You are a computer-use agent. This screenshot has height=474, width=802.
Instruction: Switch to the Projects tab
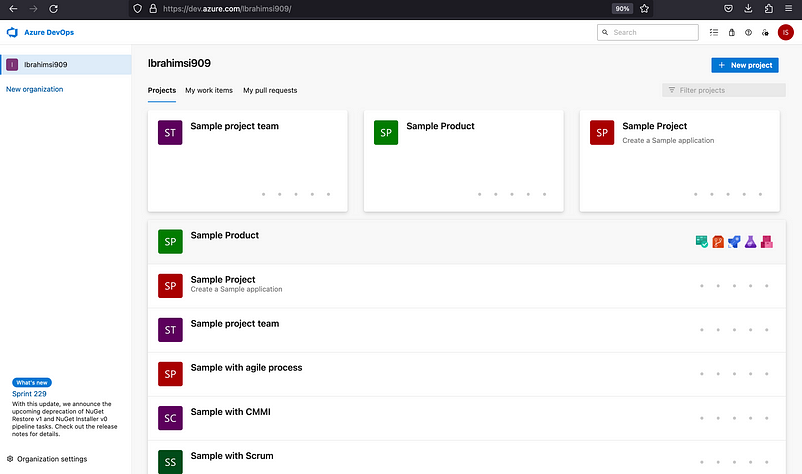[x=162, y=90]
